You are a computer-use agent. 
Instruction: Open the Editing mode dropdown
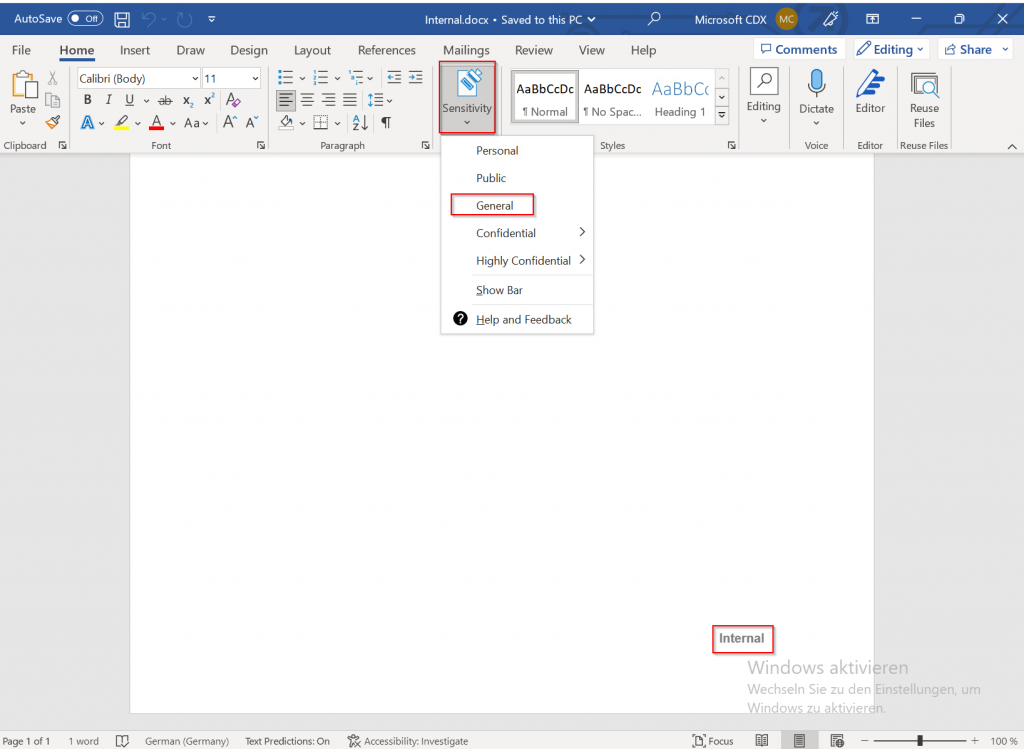click(891, 49)
